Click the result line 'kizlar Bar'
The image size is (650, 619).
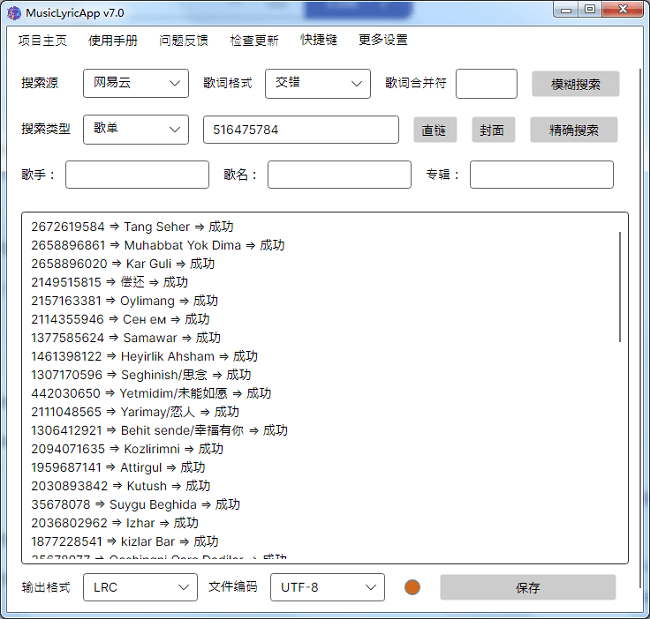(x=125, y=541)
